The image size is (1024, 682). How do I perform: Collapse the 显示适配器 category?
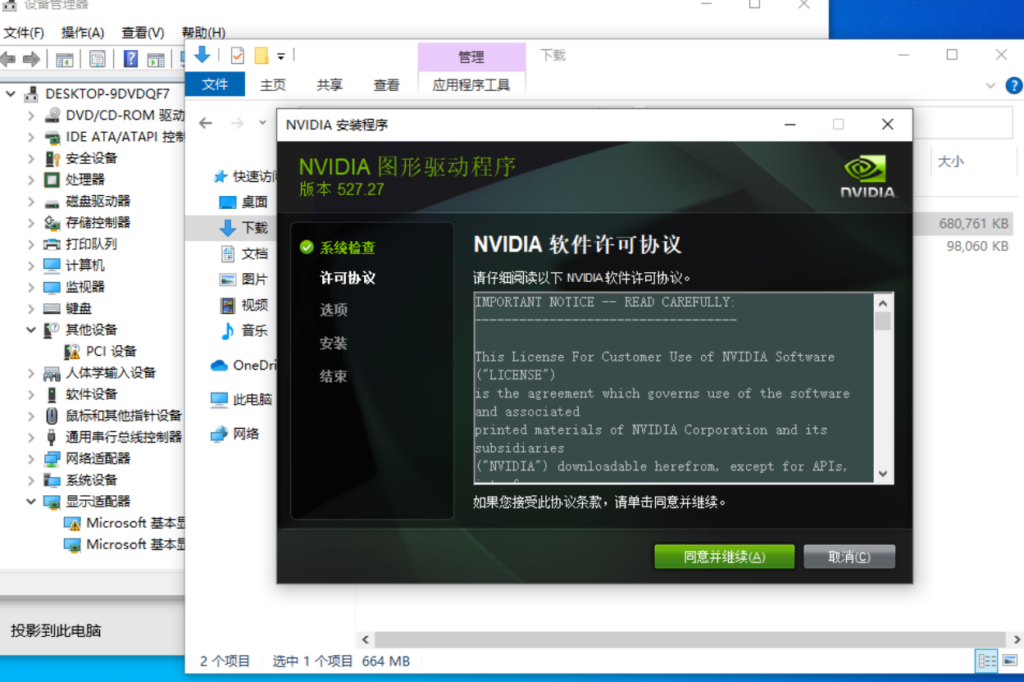pyautogui.click(x=32, y=502)
